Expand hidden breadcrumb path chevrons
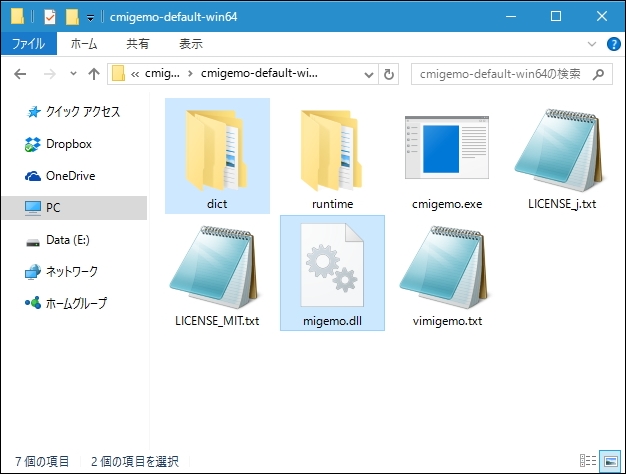 135,74
